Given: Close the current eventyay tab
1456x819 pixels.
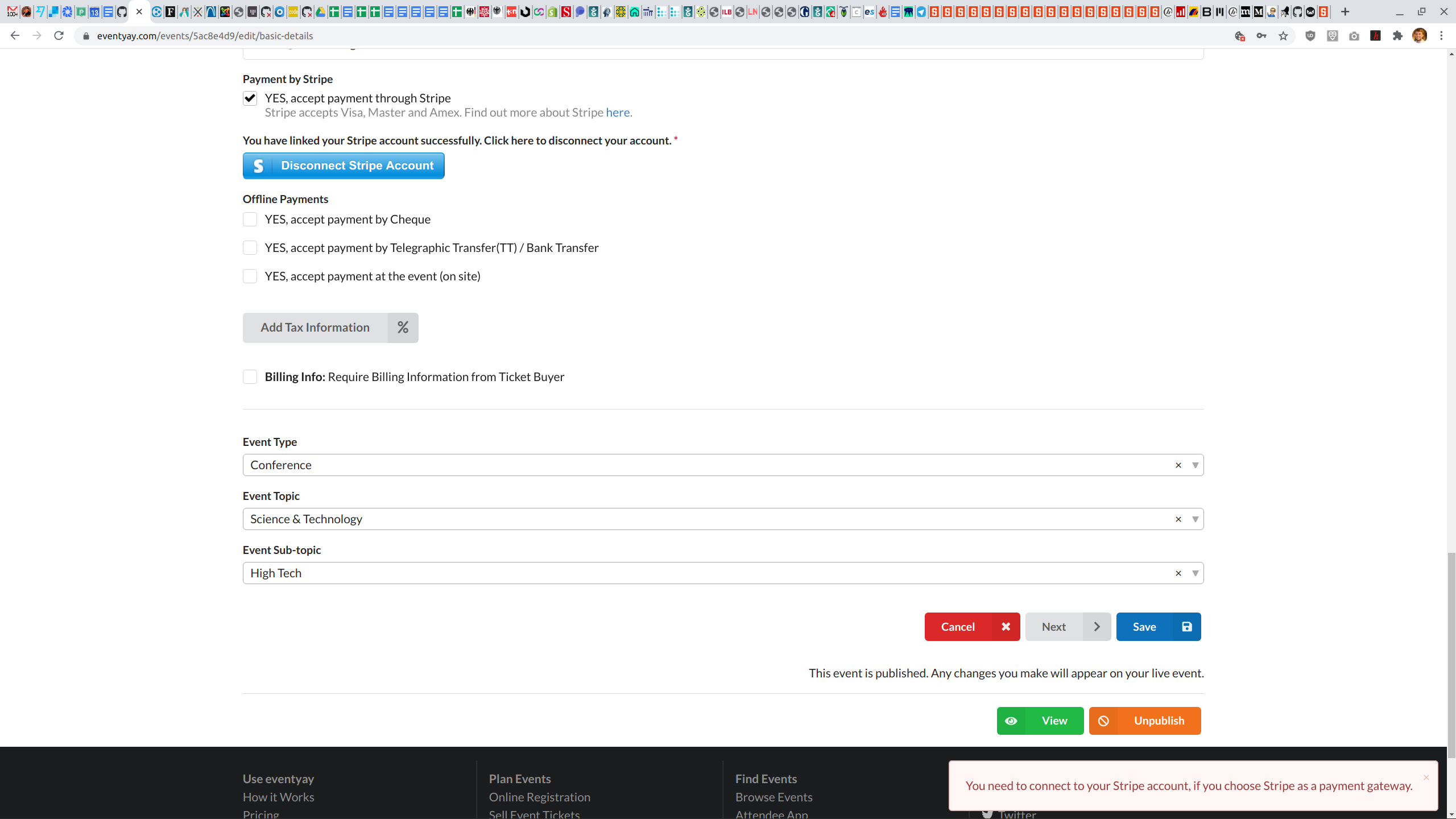Looking at the screenshot, I should point(139,12).
